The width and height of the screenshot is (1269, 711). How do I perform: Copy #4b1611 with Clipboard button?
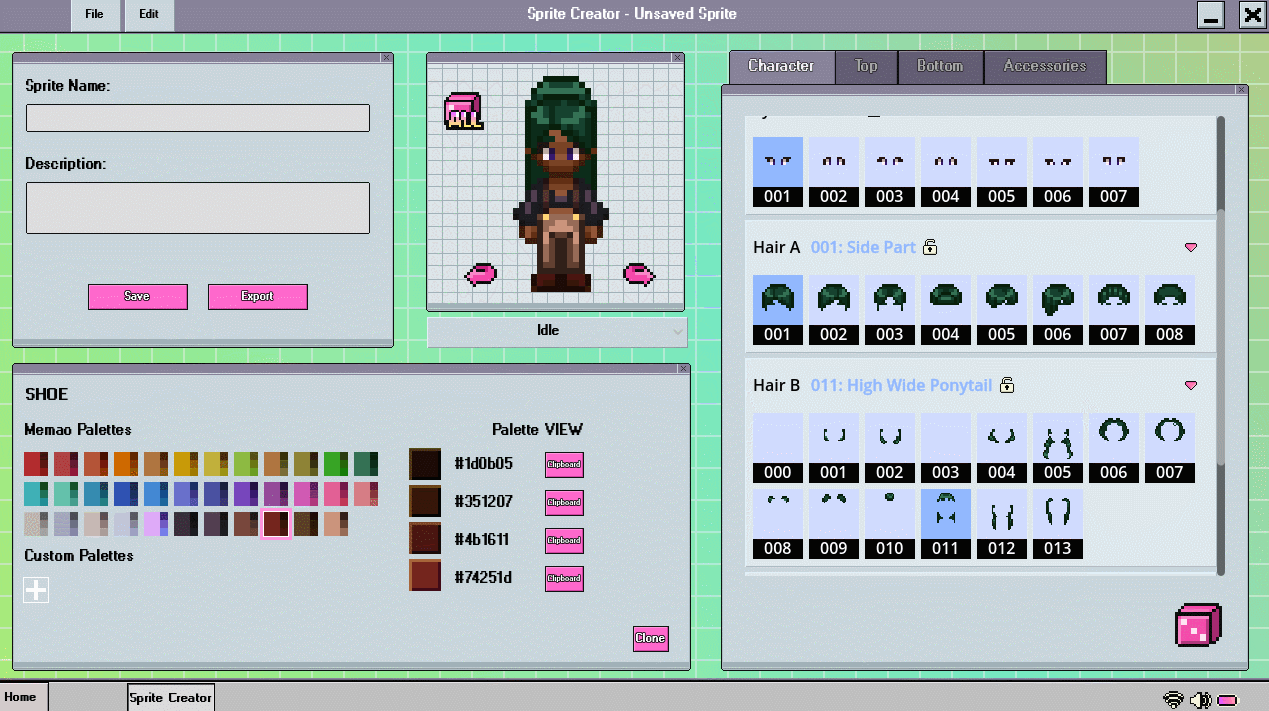(564, 540)
